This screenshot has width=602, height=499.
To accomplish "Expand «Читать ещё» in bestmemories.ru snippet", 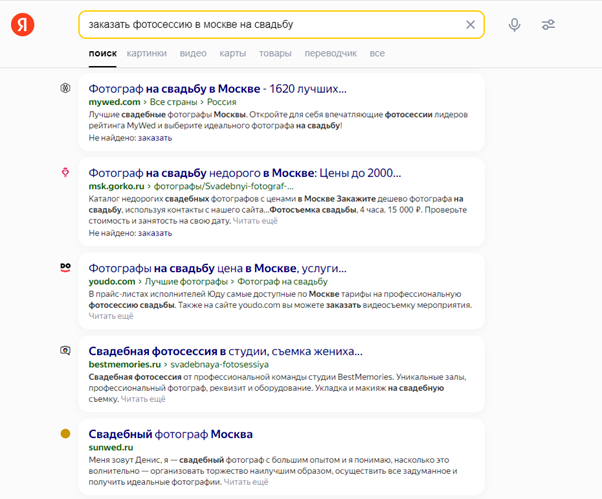I will (143, 399).
